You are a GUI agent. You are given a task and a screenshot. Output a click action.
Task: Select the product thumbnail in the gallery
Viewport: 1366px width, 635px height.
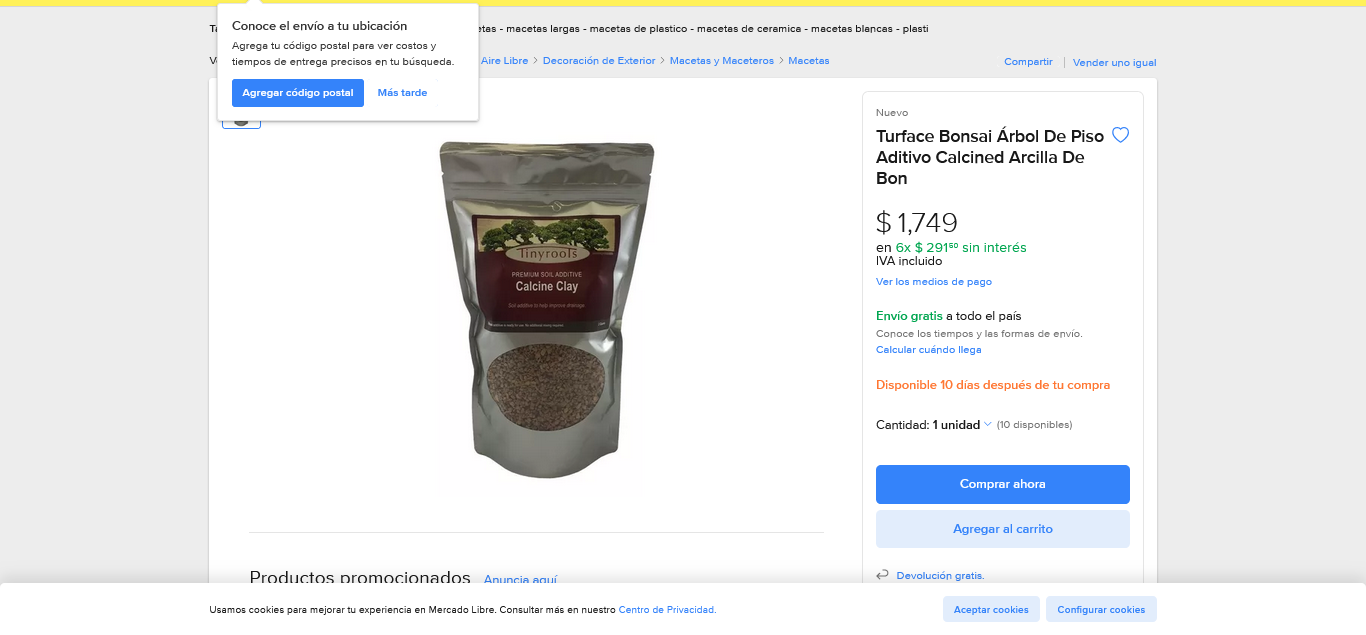click(241, 122)
